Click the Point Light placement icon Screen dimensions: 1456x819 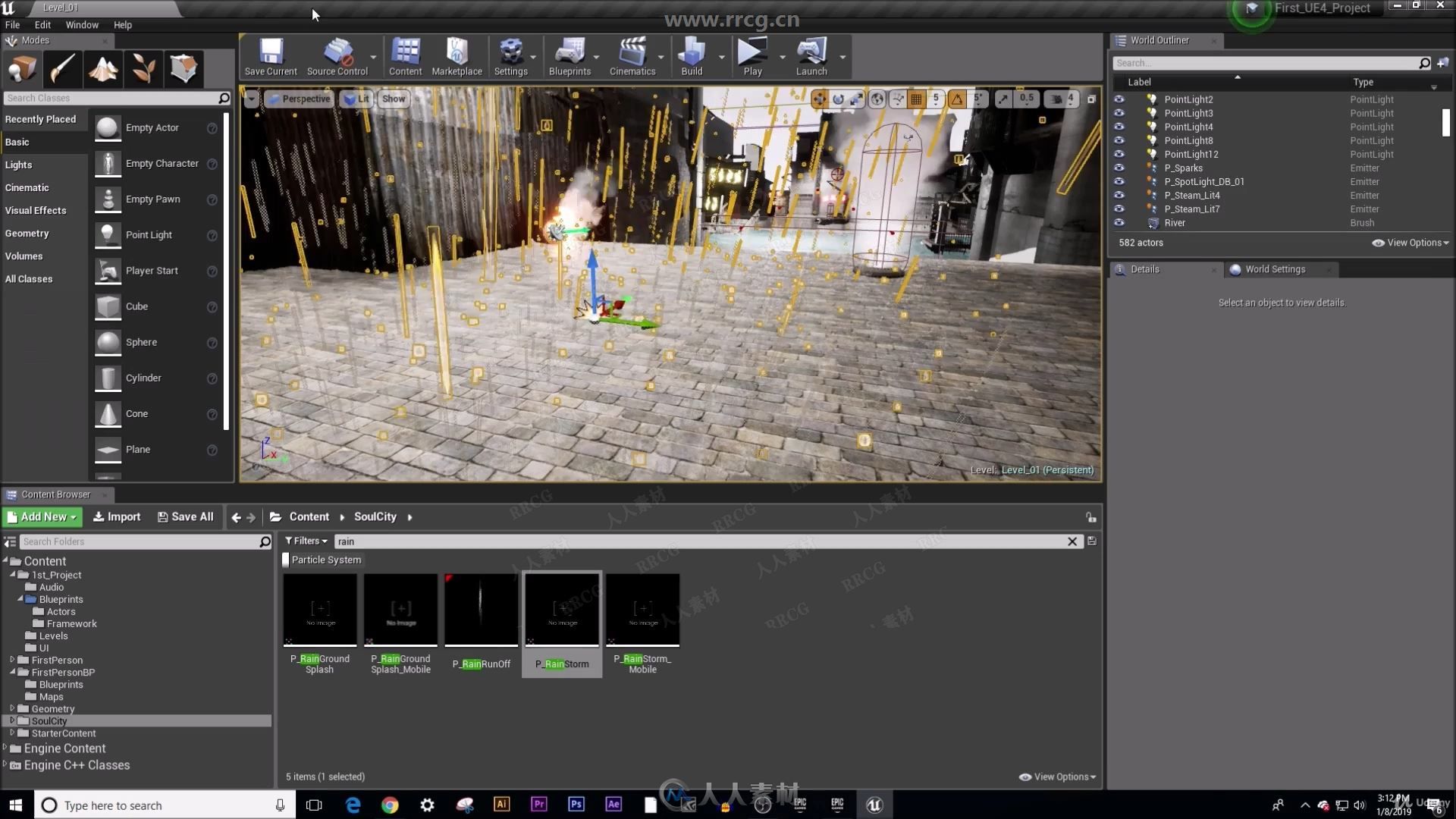(x=108, y=235)
